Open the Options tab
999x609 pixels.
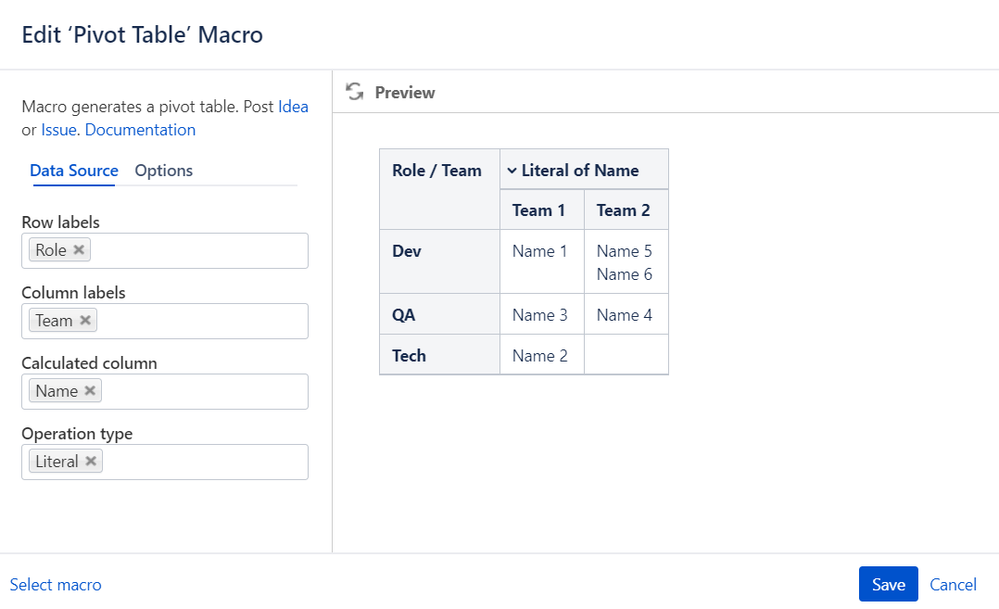click(164, 170)
